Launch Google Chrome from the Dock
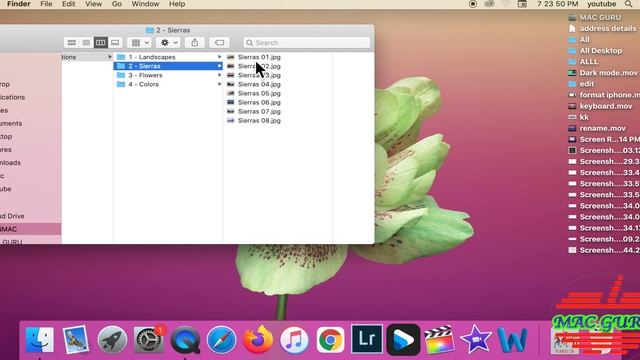The width and height of the screenshot is (640, 360). pos(330,340)
